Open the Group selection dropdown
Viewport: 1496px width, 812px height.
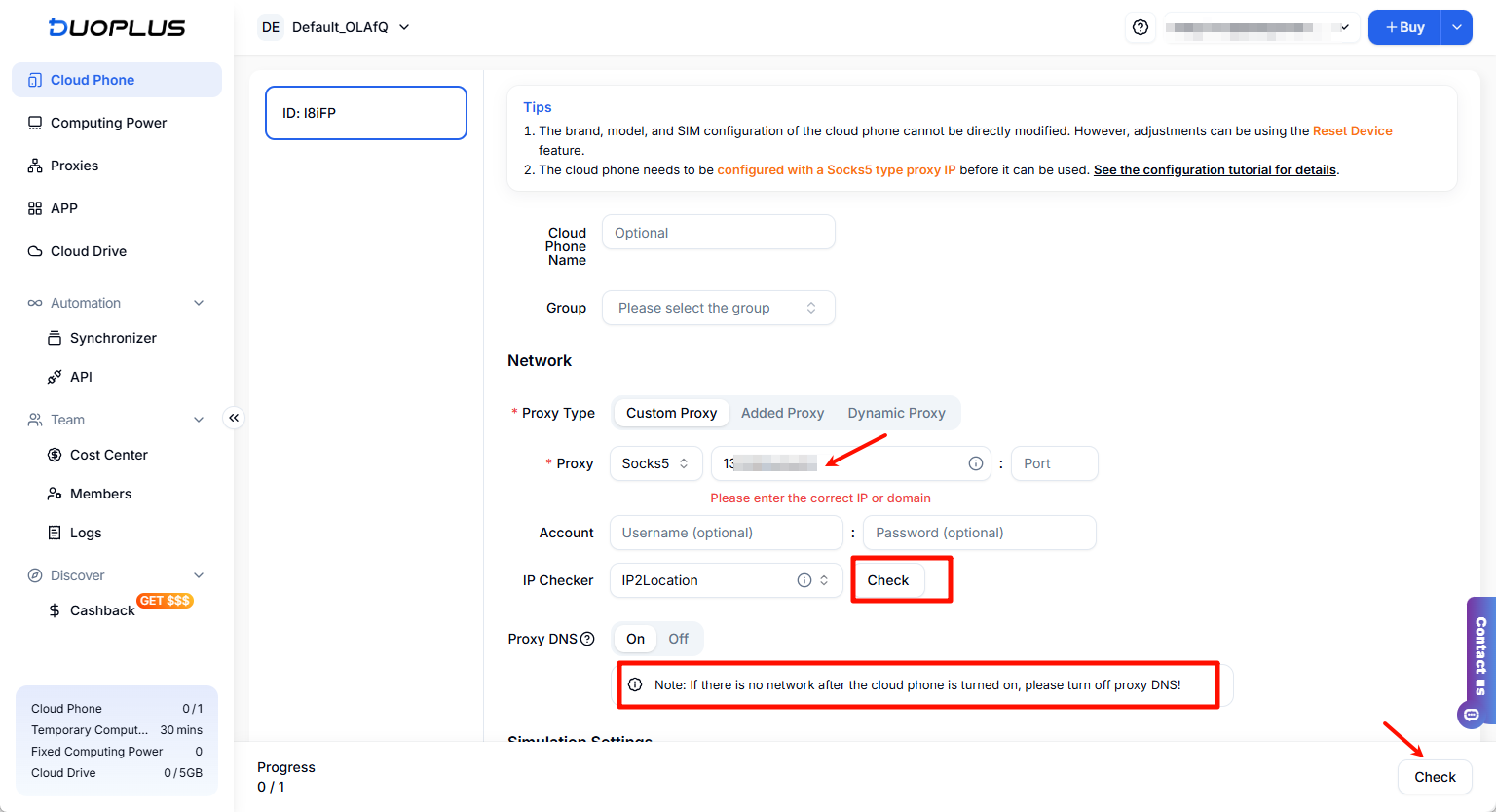click(718, 308)
